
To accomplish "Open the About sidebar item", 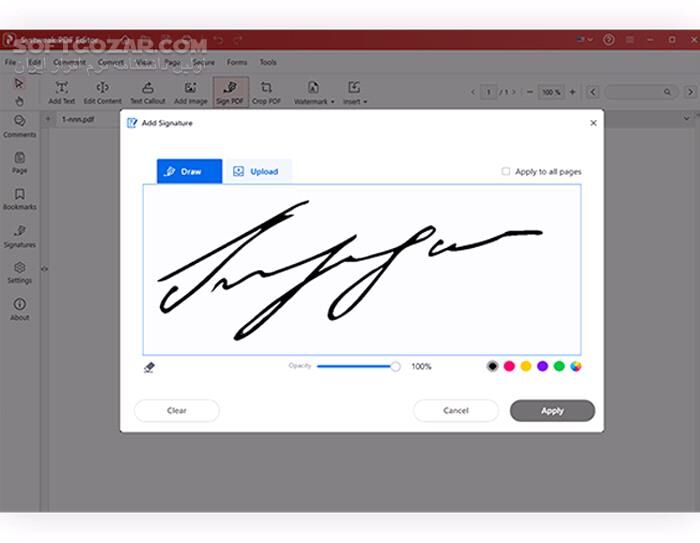I will [x=20, y=309].
